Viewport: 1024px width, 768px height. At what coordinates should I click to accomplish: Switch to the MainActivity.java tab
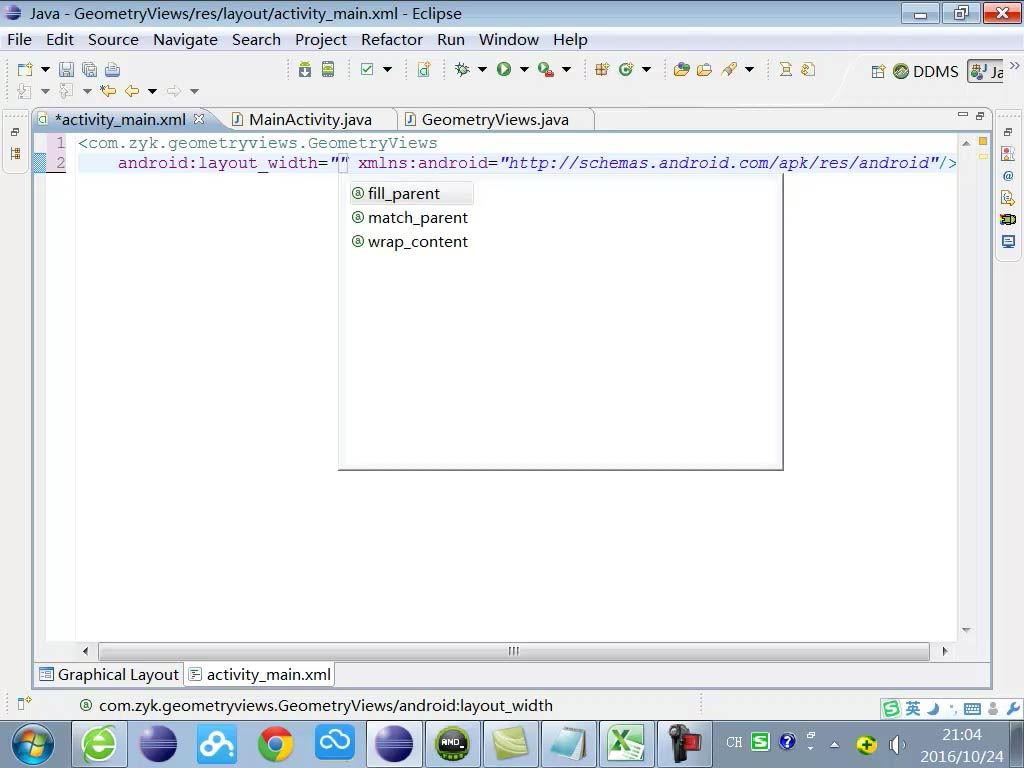[x=310, y=120]
